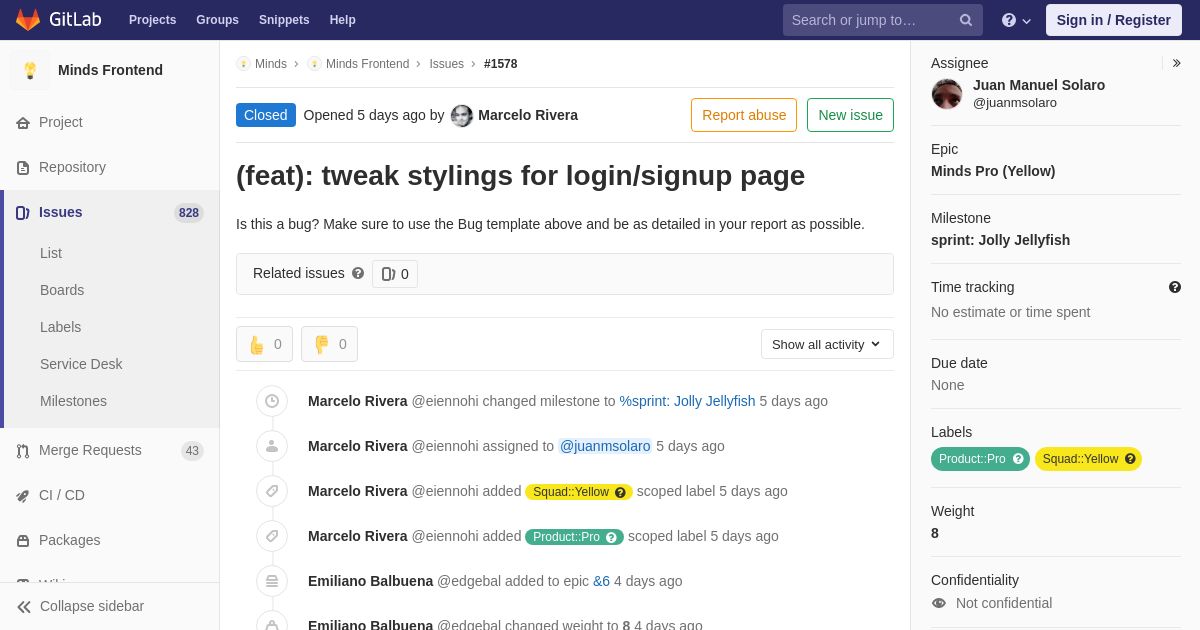
Task: Collapse the right sidebar with double arrow
Action: [1176, 63]
